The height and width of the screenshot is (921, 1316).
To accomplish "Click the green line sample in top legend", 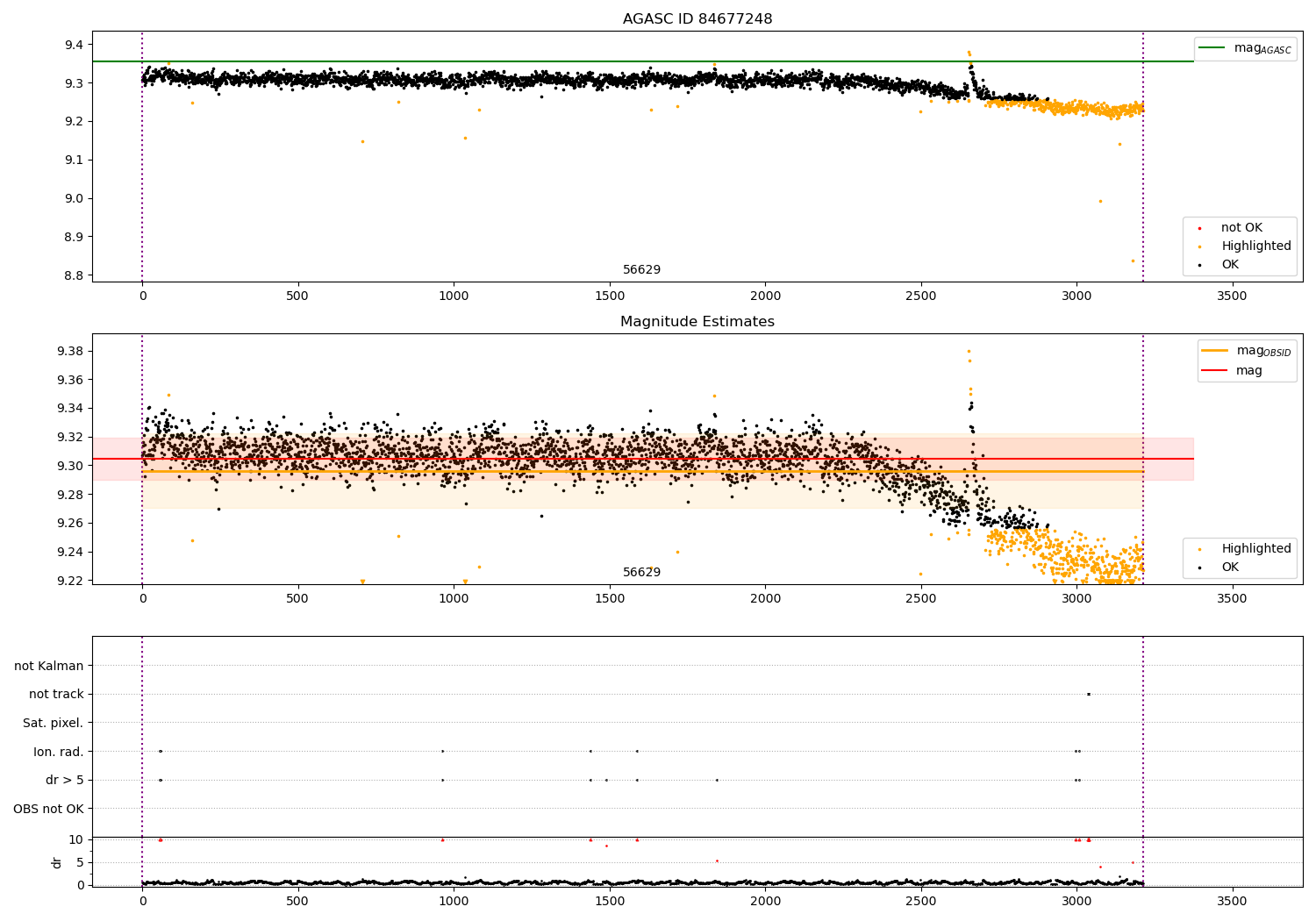I will click(x=1212, y=48).
